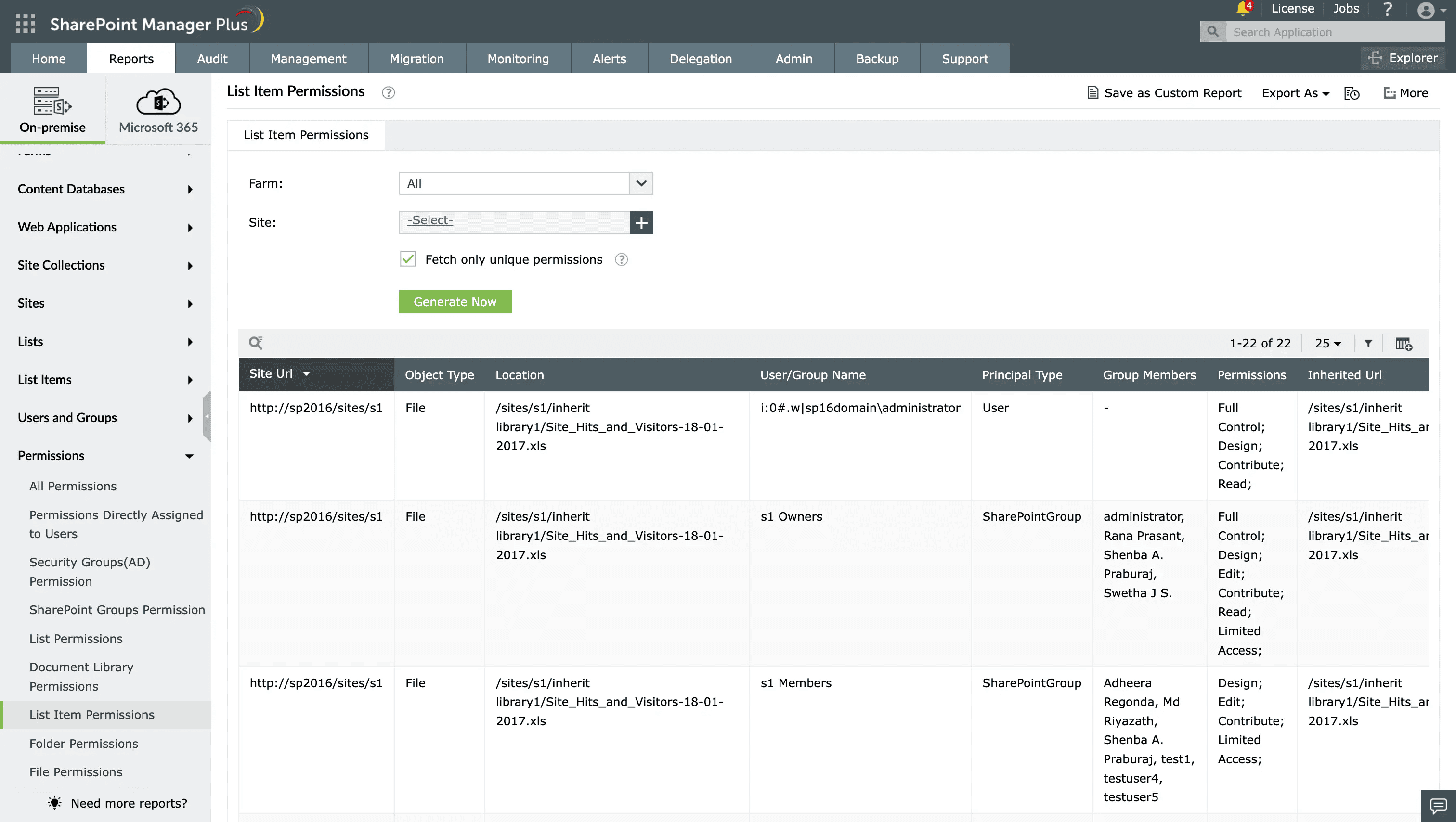
Task: Open the Backup tab
Action: (x=877, y=59)
